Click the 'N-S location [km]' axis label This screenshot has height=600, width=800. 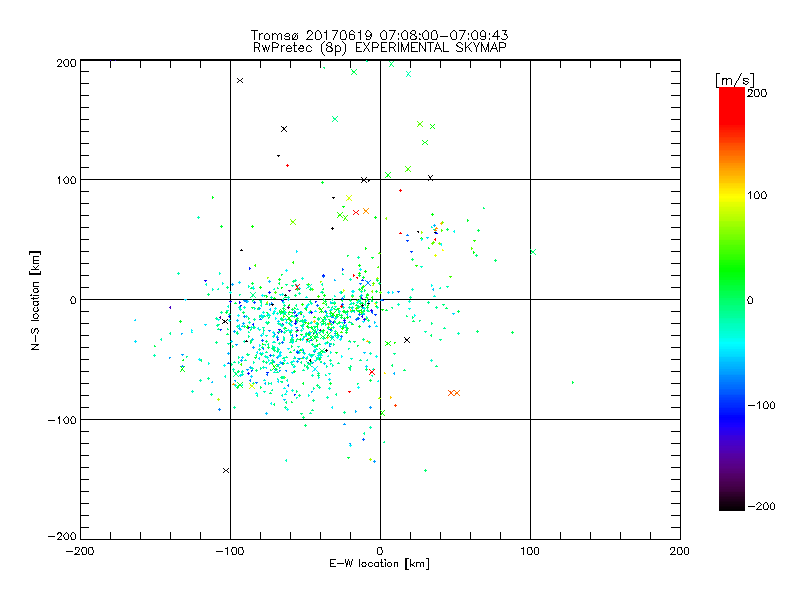[35, 301]
